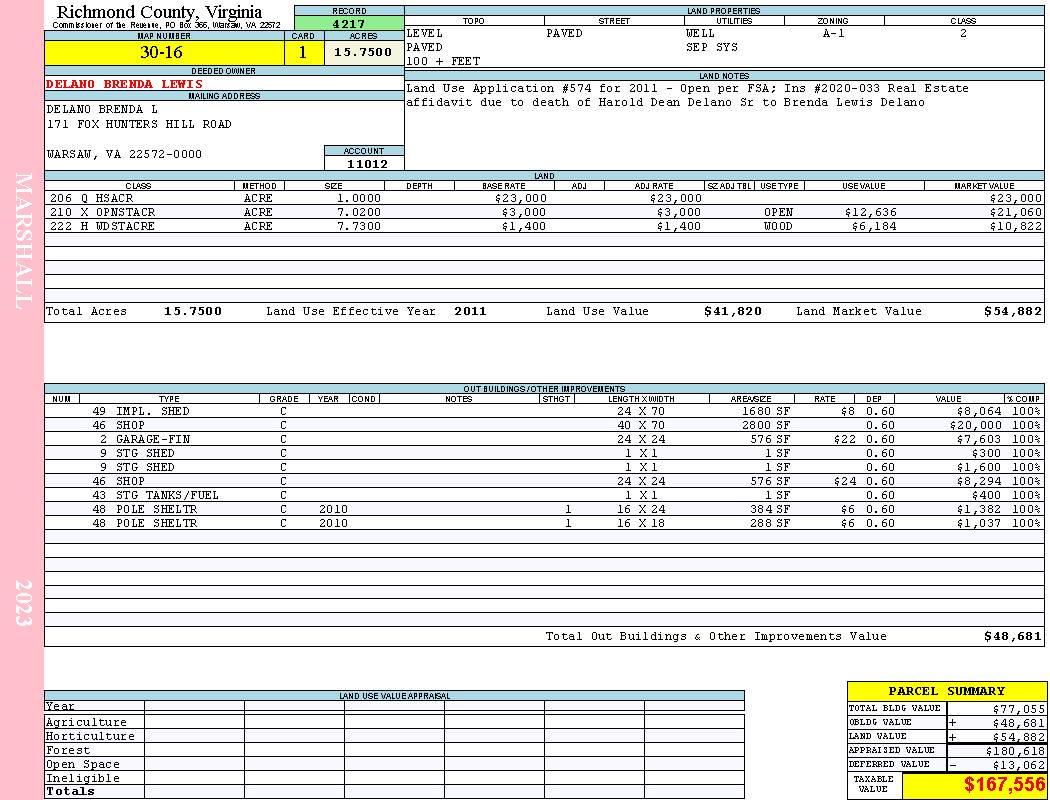This screenshot has height=800, width=1050.
Task: Click the Forest row label
Action: [x=68, y=750]
